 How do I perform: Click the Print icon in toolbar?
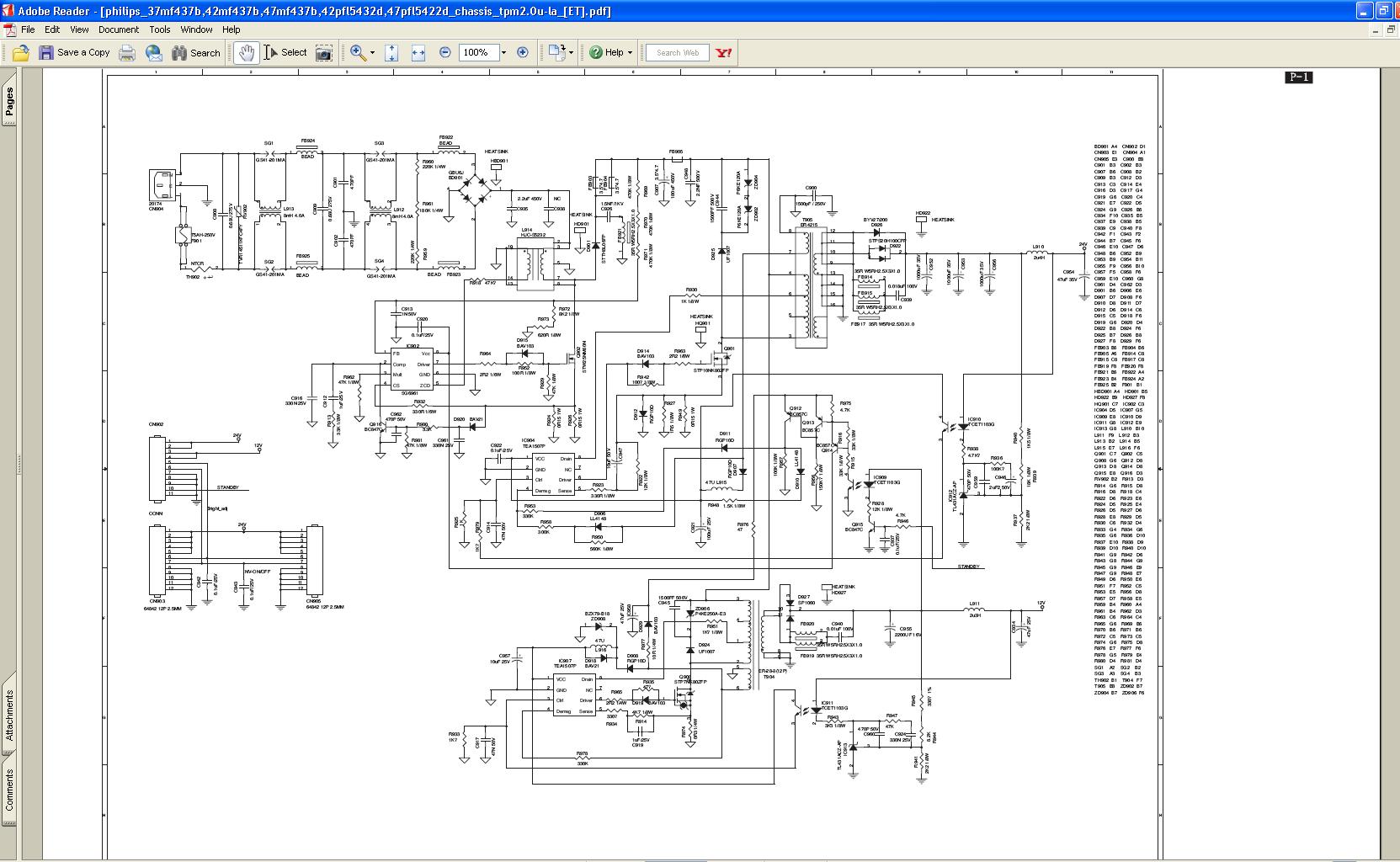[x=127, y=52]
